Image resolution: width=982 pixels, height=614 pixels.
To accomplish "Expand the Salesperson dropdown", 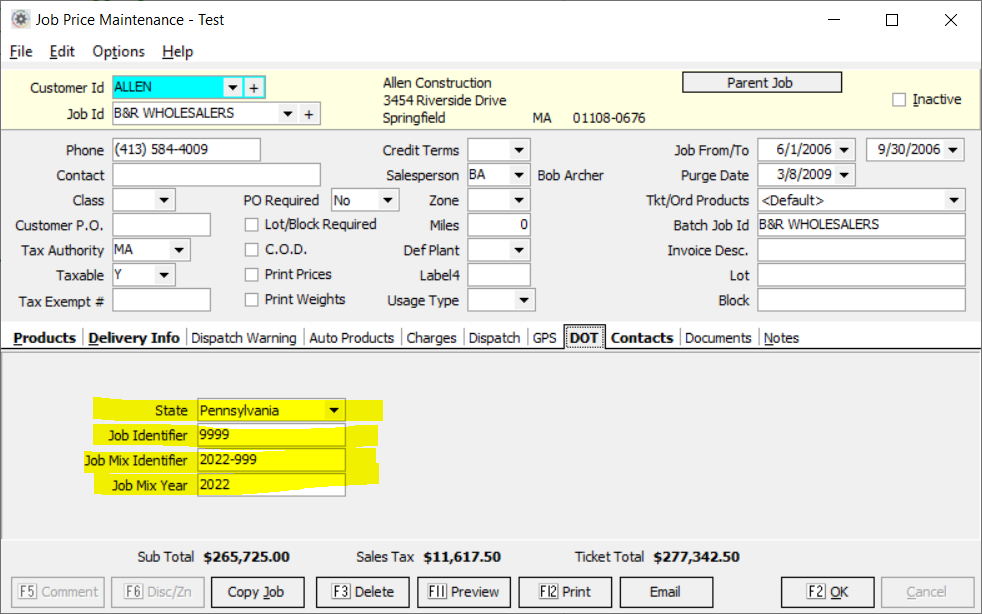I will pos(519,175).
